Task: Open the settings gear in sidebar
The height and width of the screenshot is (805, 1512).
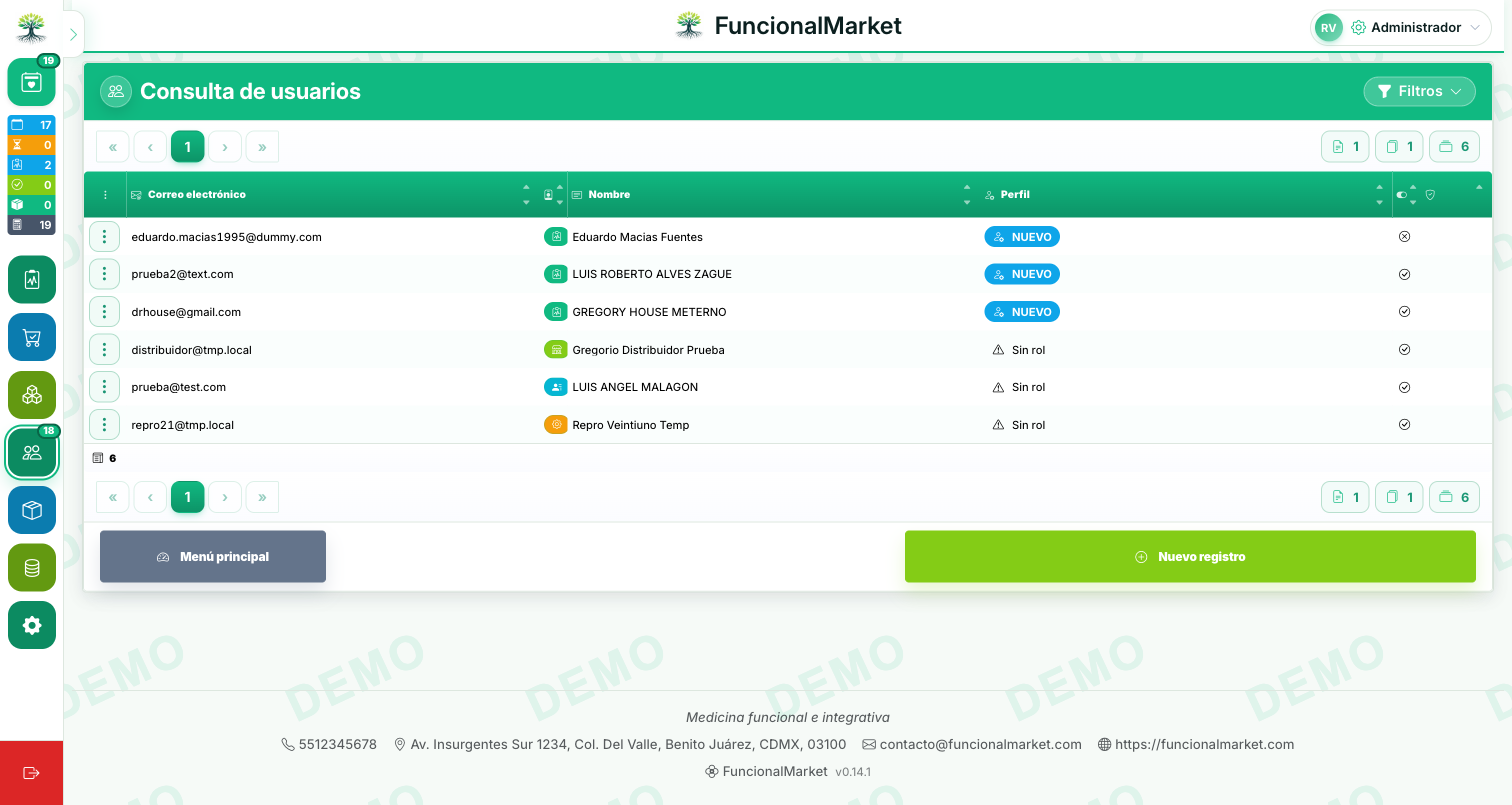Action: 31,625
